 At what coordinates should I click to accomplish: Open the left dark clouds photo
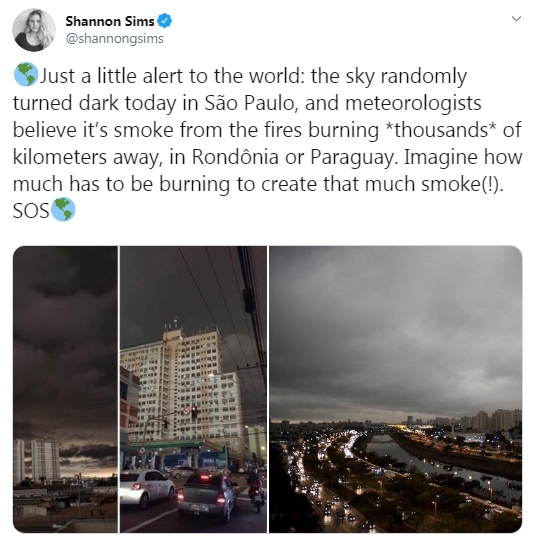click(x=65, y=389)
